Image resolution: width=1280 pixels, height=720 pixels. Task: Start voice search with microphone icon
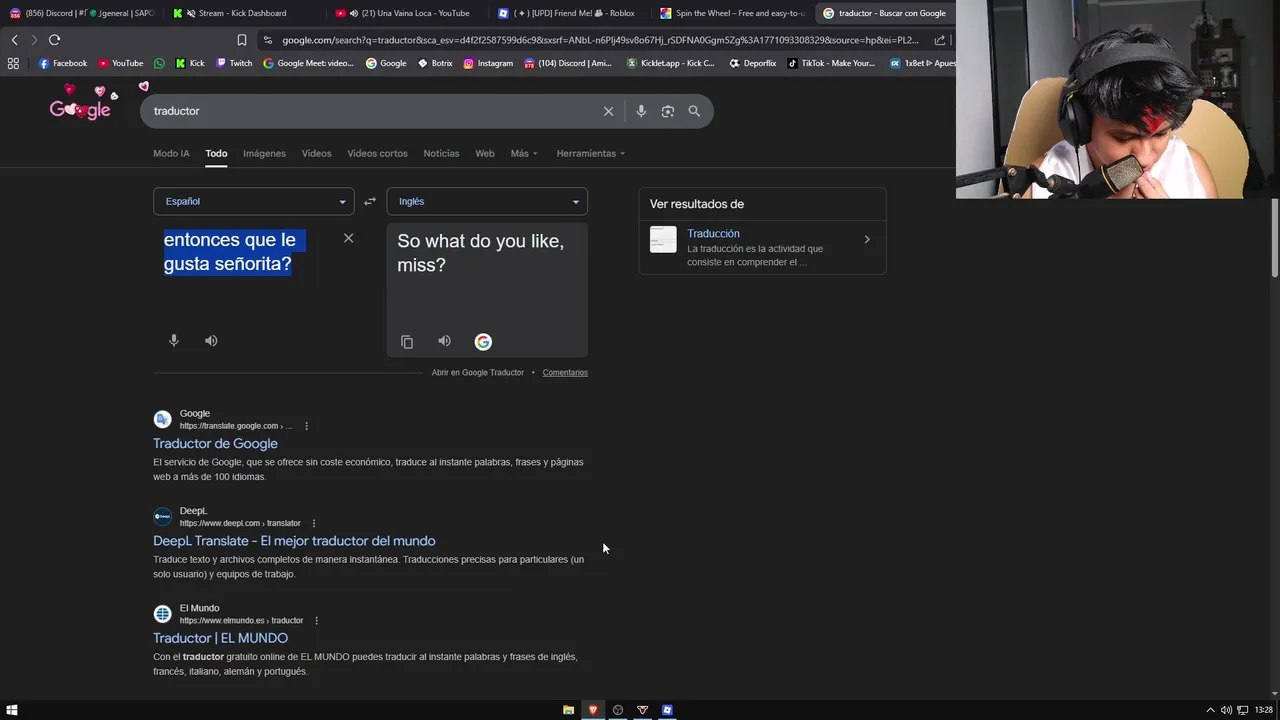coord(641,111)
